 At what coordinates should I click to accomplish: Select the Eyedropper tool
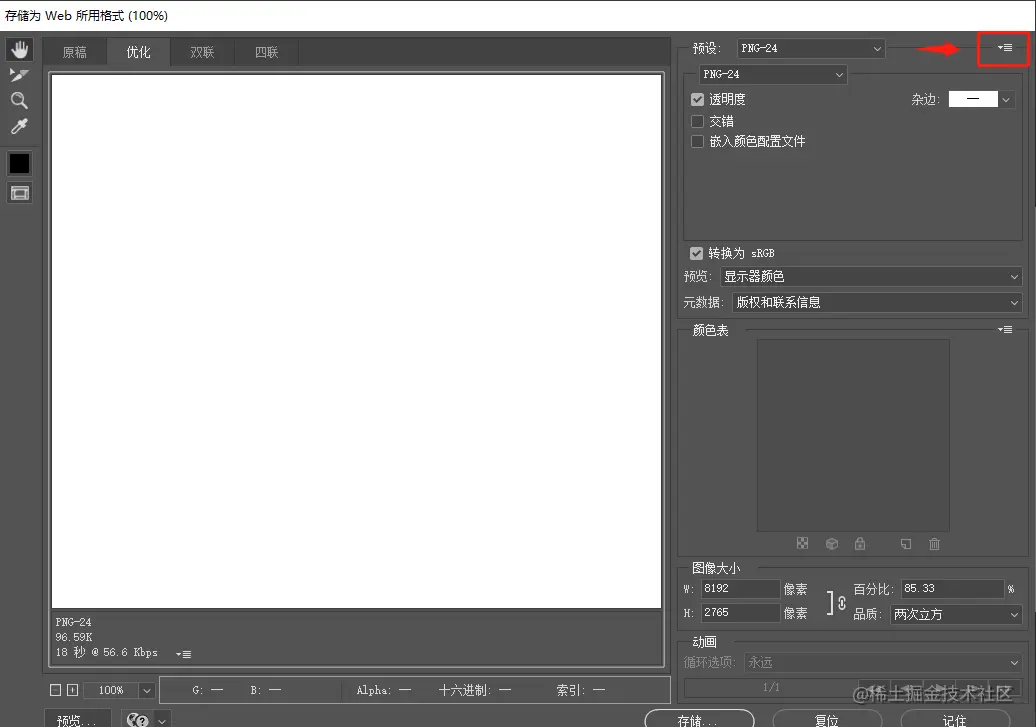(x=20, y=125)
